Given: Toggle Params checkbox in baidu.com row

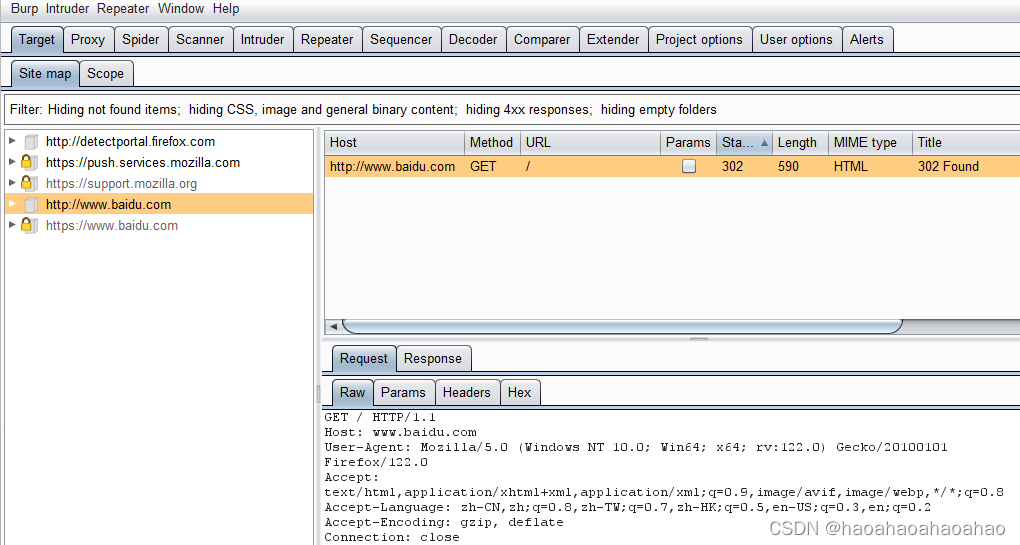Looking at the screenshot, I should [688, 166].
